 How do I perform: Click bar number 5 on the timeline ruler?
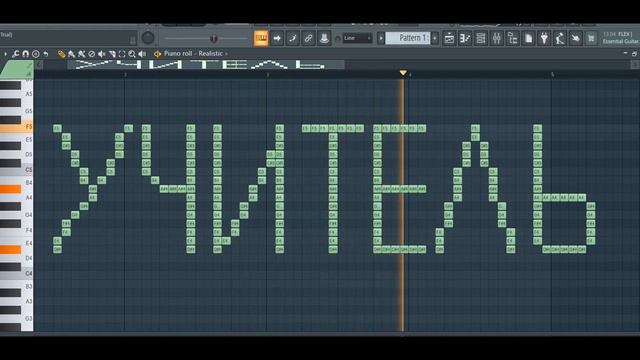coord(552,75)
